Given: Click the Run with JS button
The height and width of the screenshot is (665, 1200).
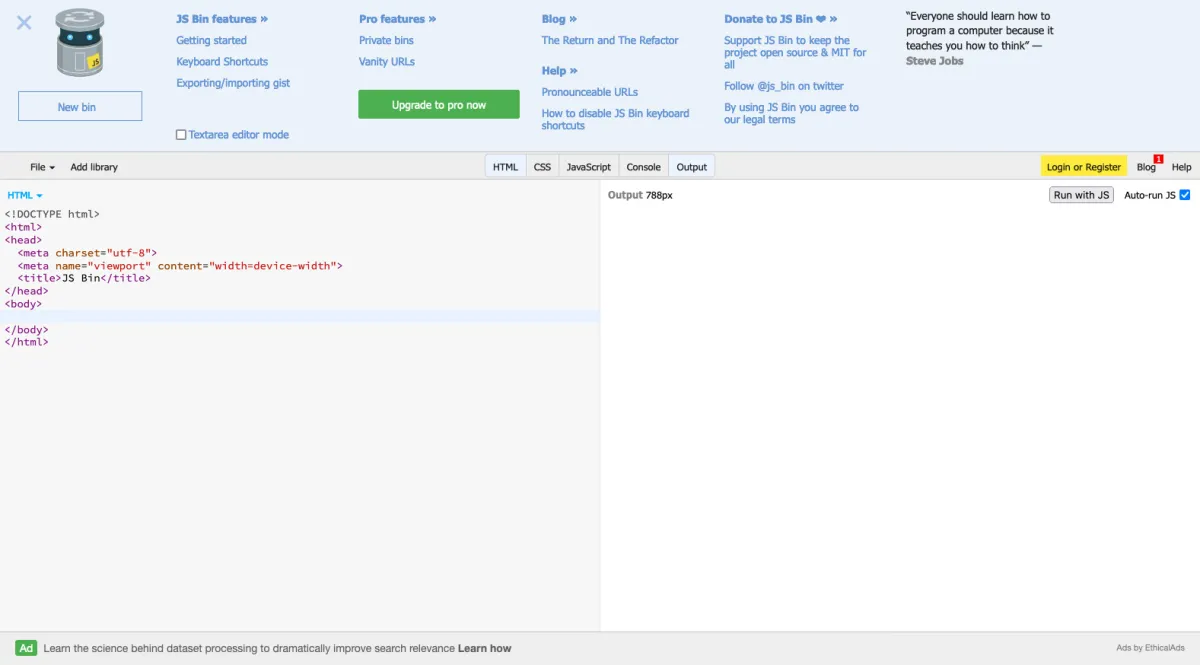Looking at the screenshot, I should 1081,195.
